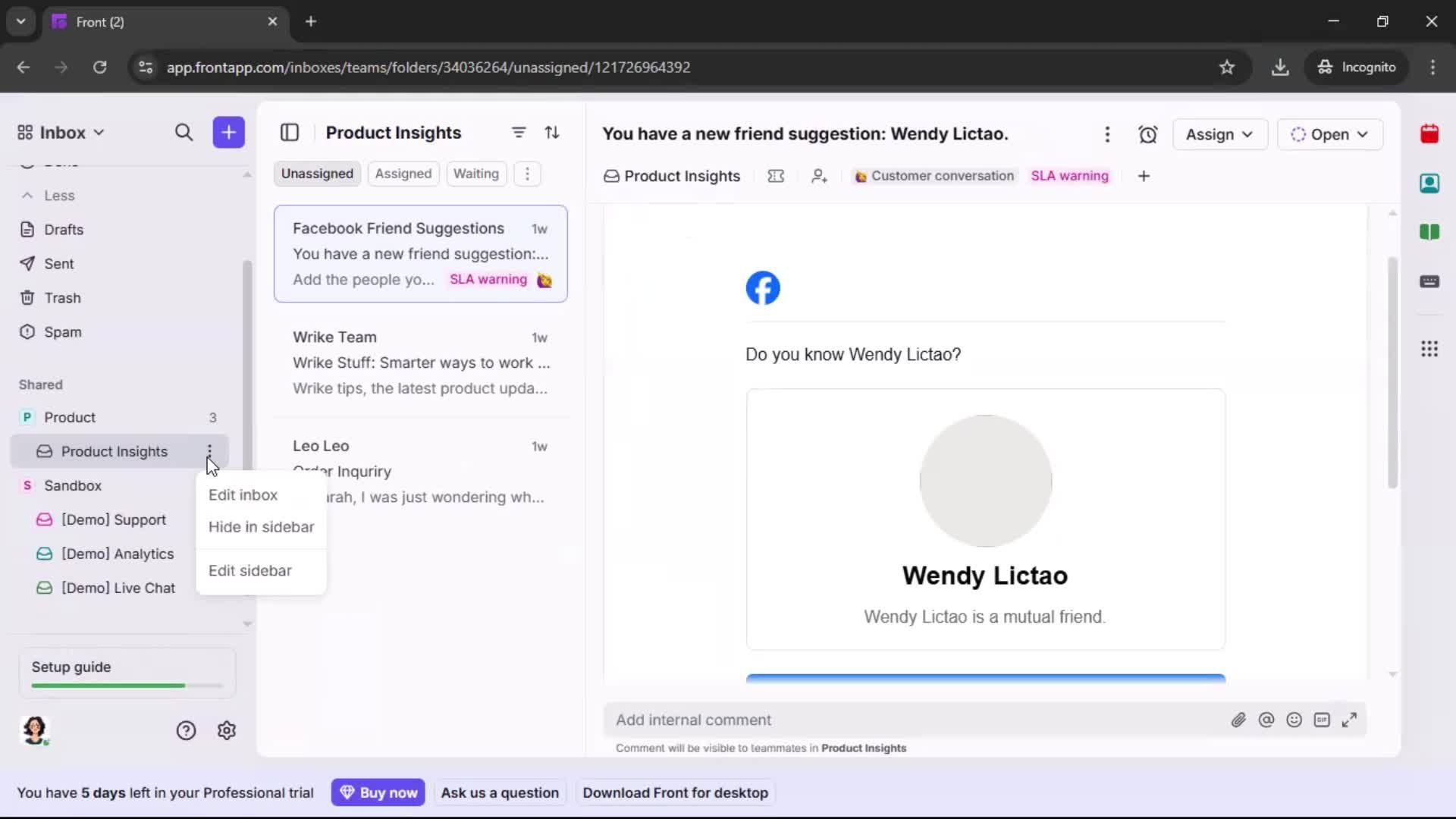This screenshot has height=819, width=1456.
Task: Open the attachment paperclip in comment bar
Action: pos(1239,720)
